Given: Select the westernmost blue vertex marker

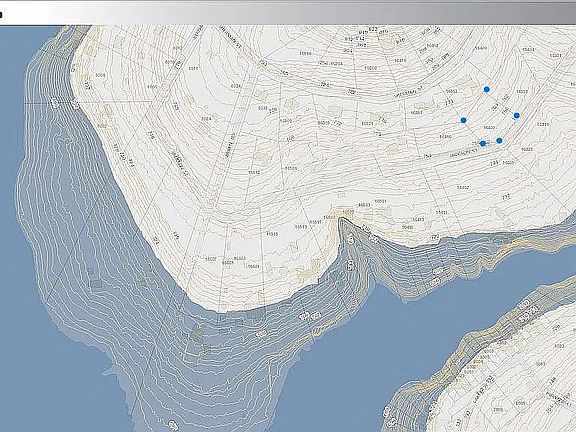Looking at the screenshot, I should [x=464, y=120].
